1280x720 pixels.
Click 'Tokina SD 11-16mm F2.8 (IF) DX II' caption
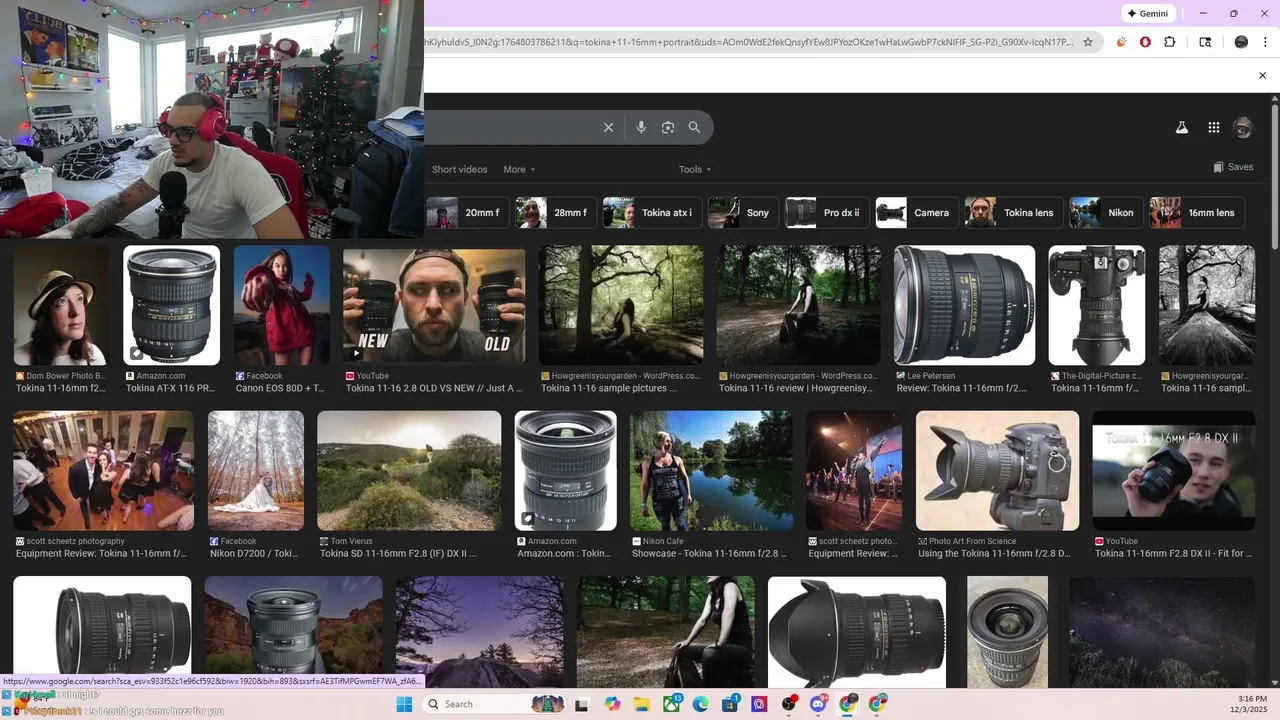pos(398,553)
